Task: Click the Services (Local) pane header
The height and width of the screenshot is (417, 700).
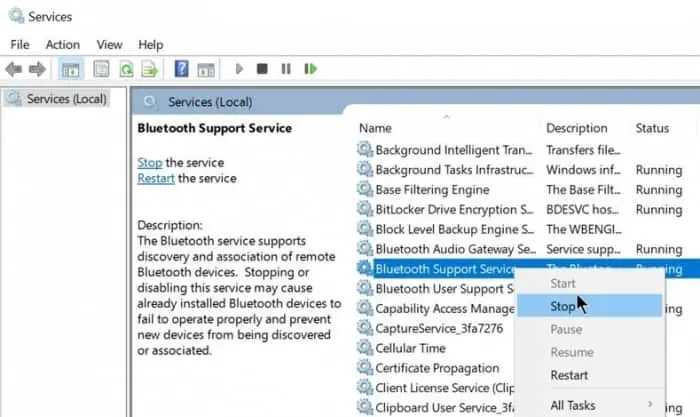Action: [x=210, y=102]
